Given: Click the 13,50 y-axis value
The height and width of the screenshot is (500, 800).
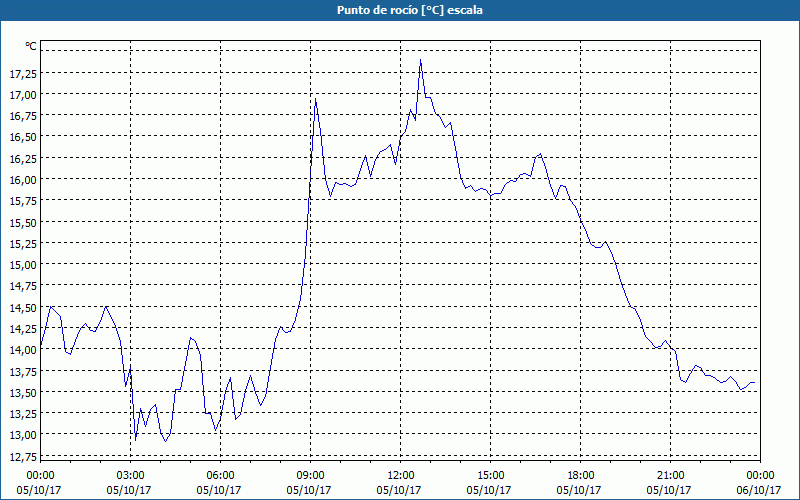Looking at the screenshot, I should (x=23, y=392).
